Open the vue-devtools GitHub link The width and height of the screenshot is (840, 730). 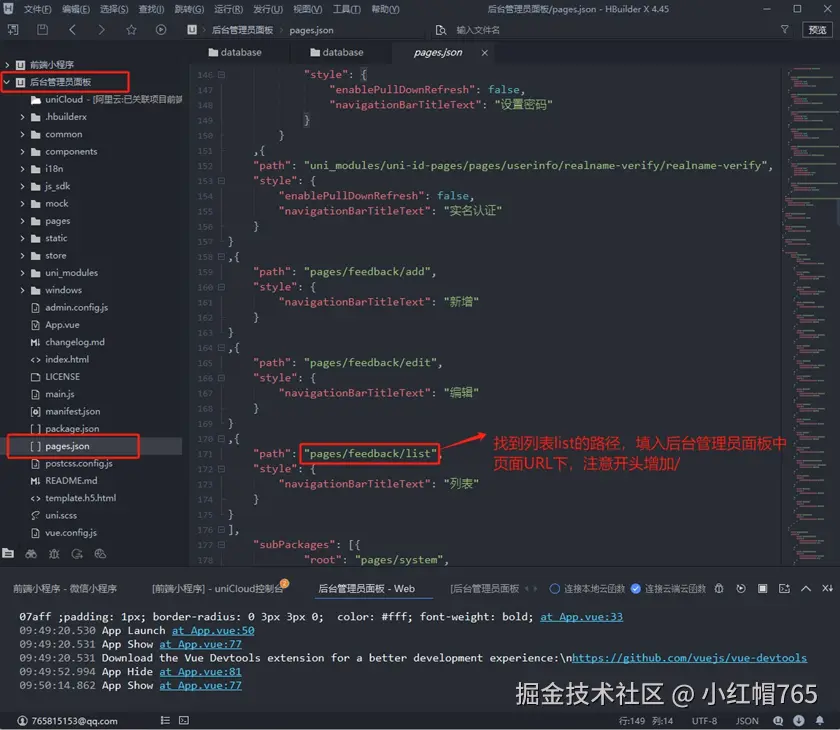[x=689, y=658]
